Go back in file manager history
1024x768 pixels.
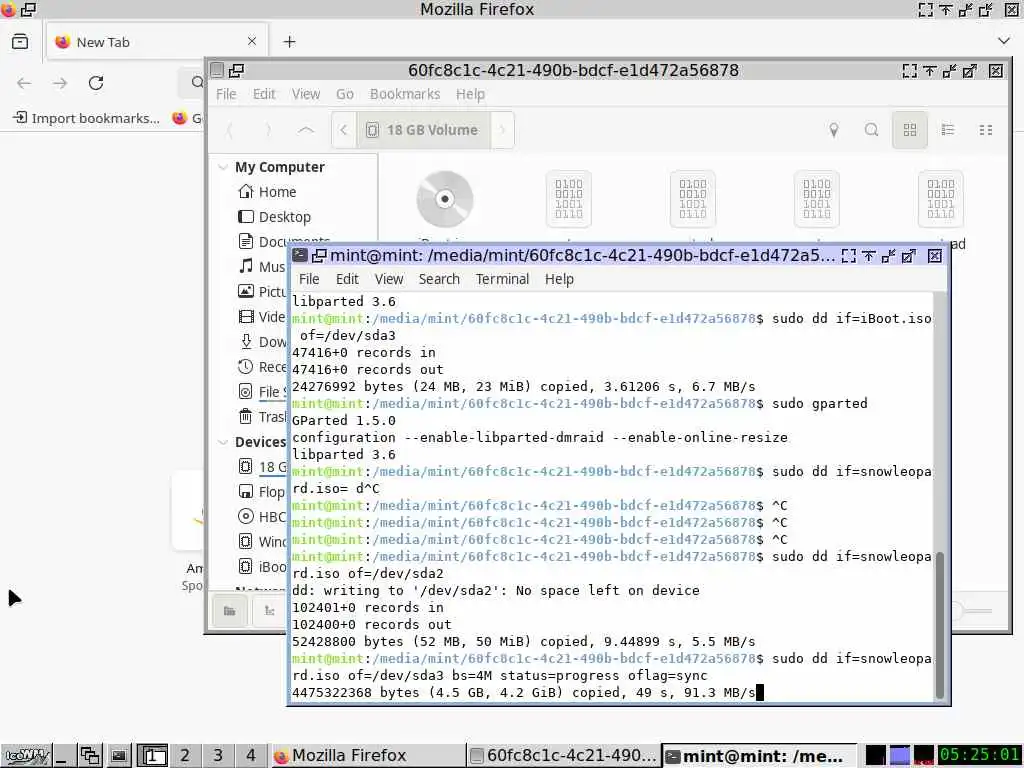[229, 130]
